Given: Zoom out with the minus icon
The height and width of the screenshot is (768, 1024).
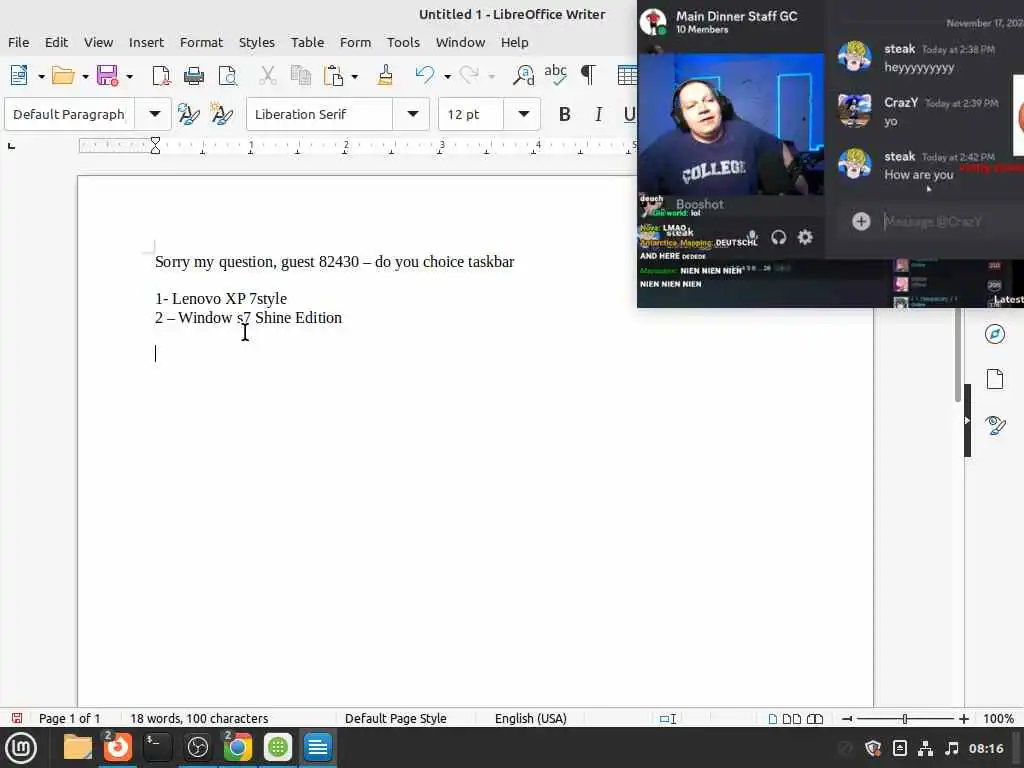Looking at the screenshot, I should [x=847, y=719].
